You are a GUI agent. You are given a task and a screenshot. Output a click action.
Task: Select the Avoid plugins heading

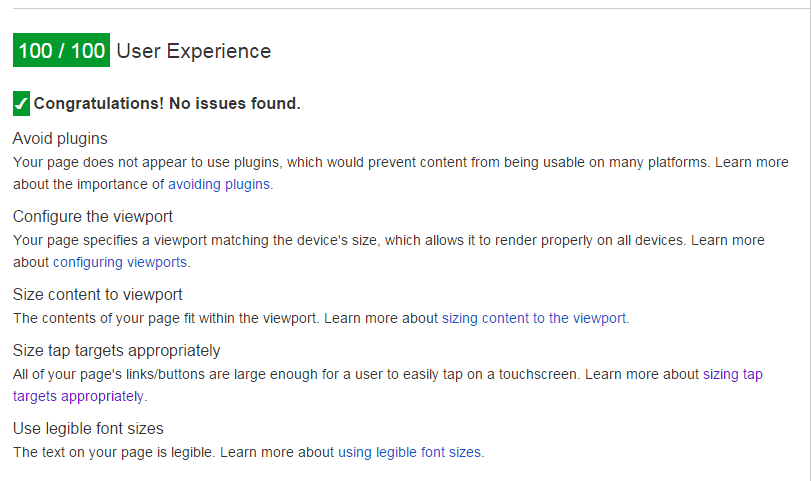[x=60, y=139]
